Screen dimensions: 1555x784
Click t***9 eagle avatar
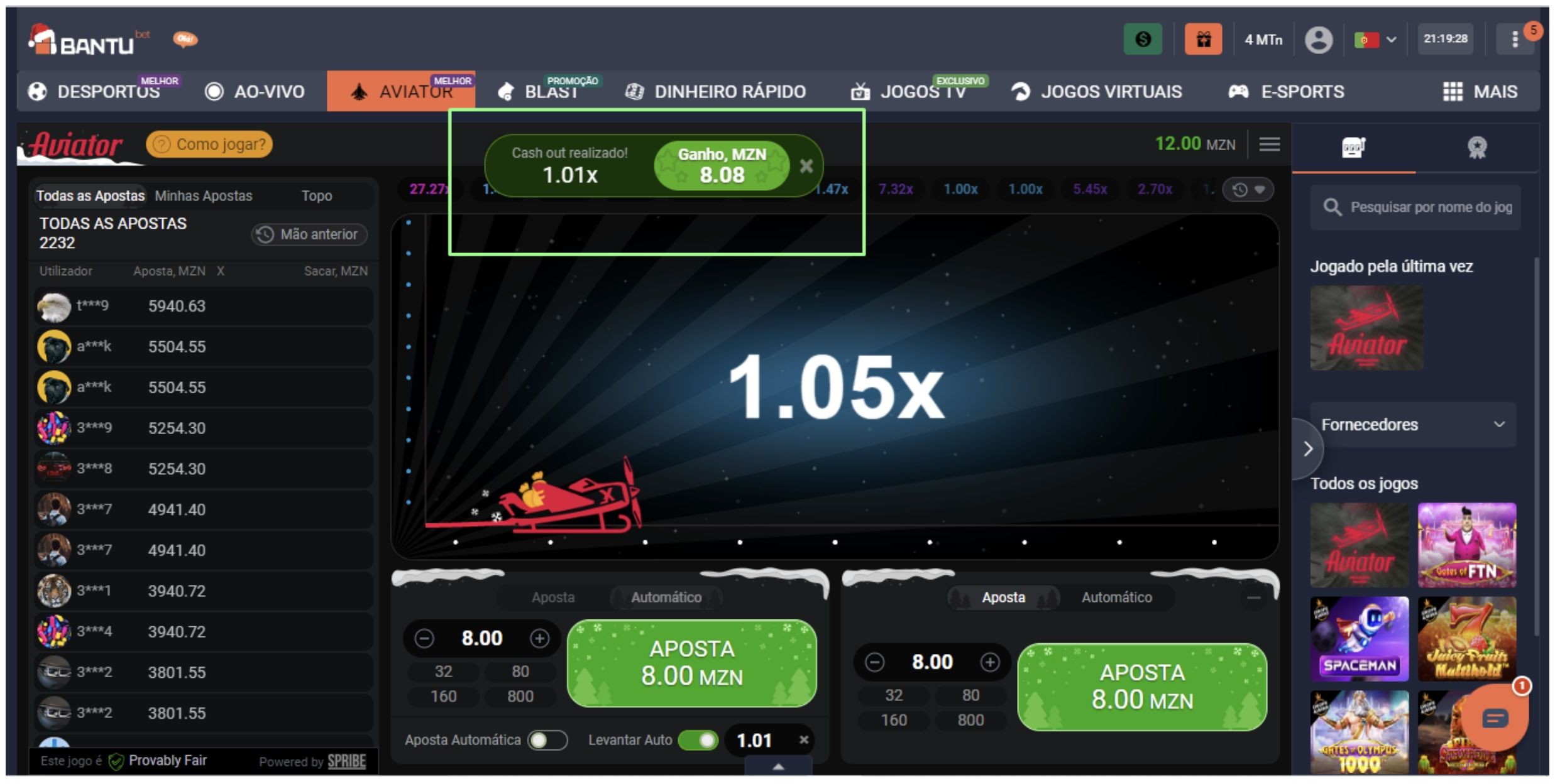pos(53,307)
